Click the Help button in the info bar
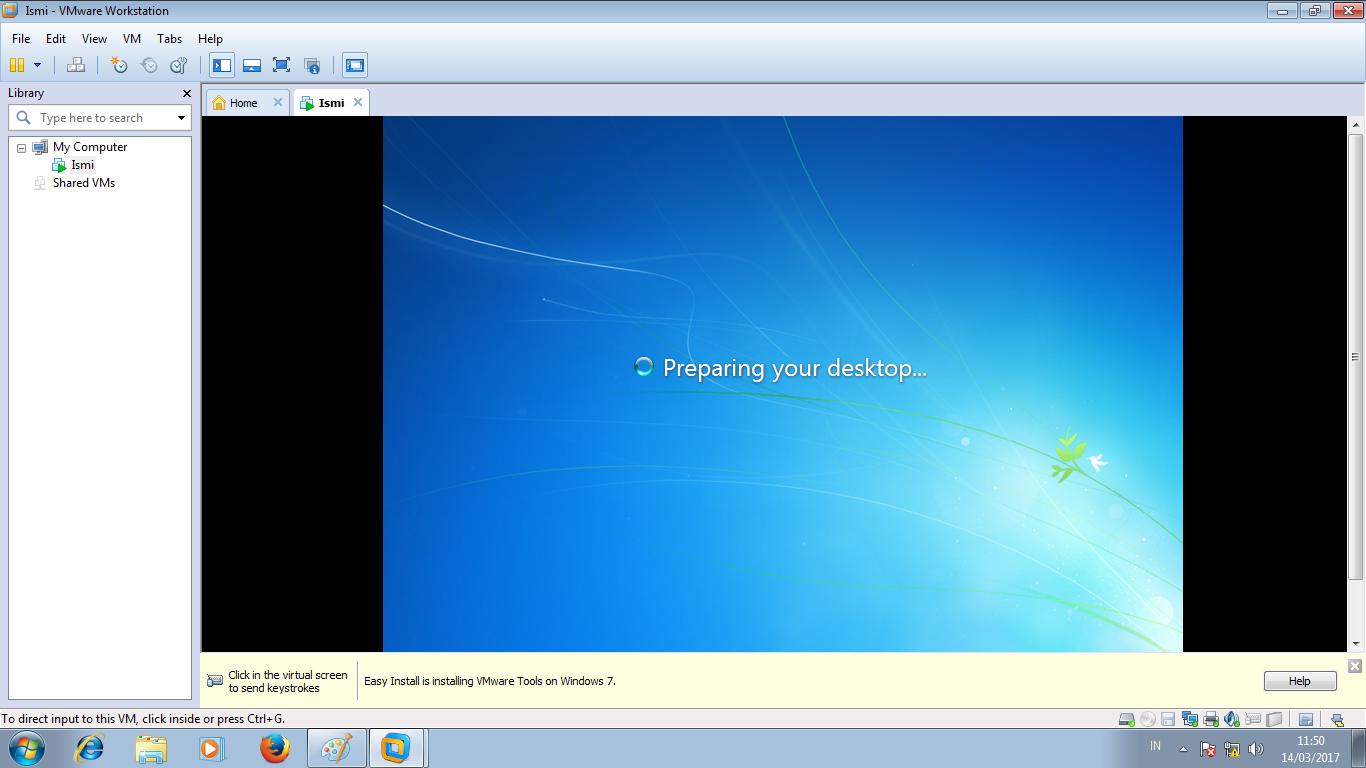1366x768 pixels. pos(1300,681)
